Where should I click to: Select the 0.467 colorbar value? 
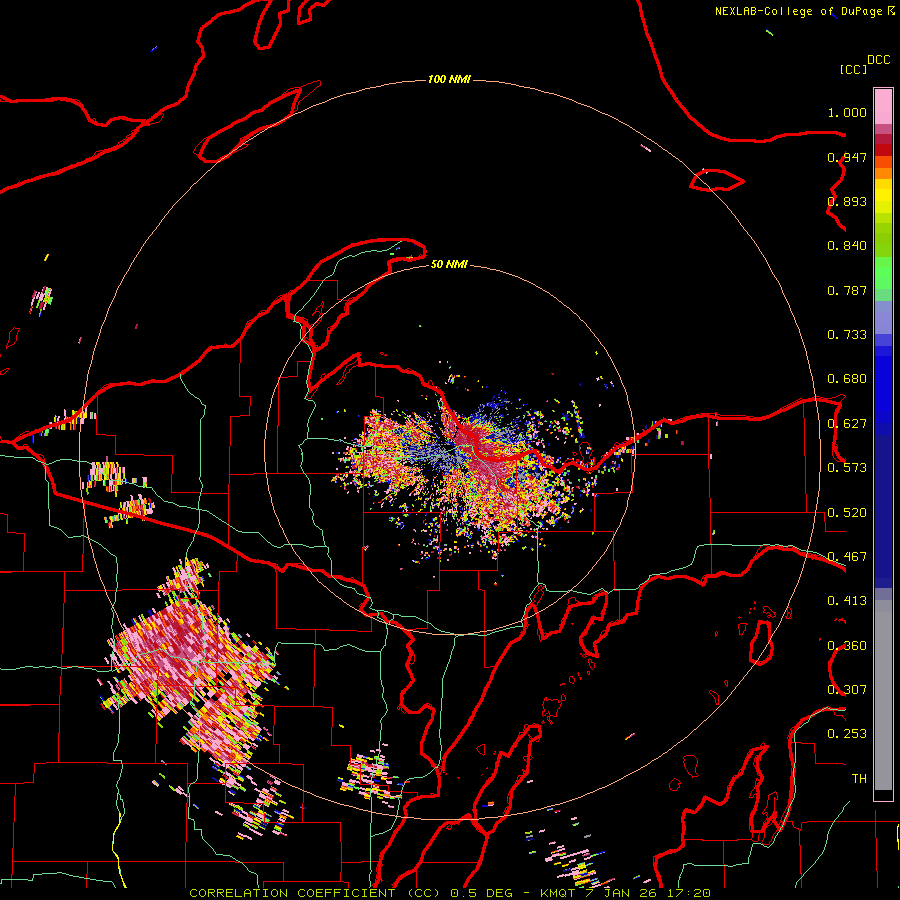(x=847, y=557)
